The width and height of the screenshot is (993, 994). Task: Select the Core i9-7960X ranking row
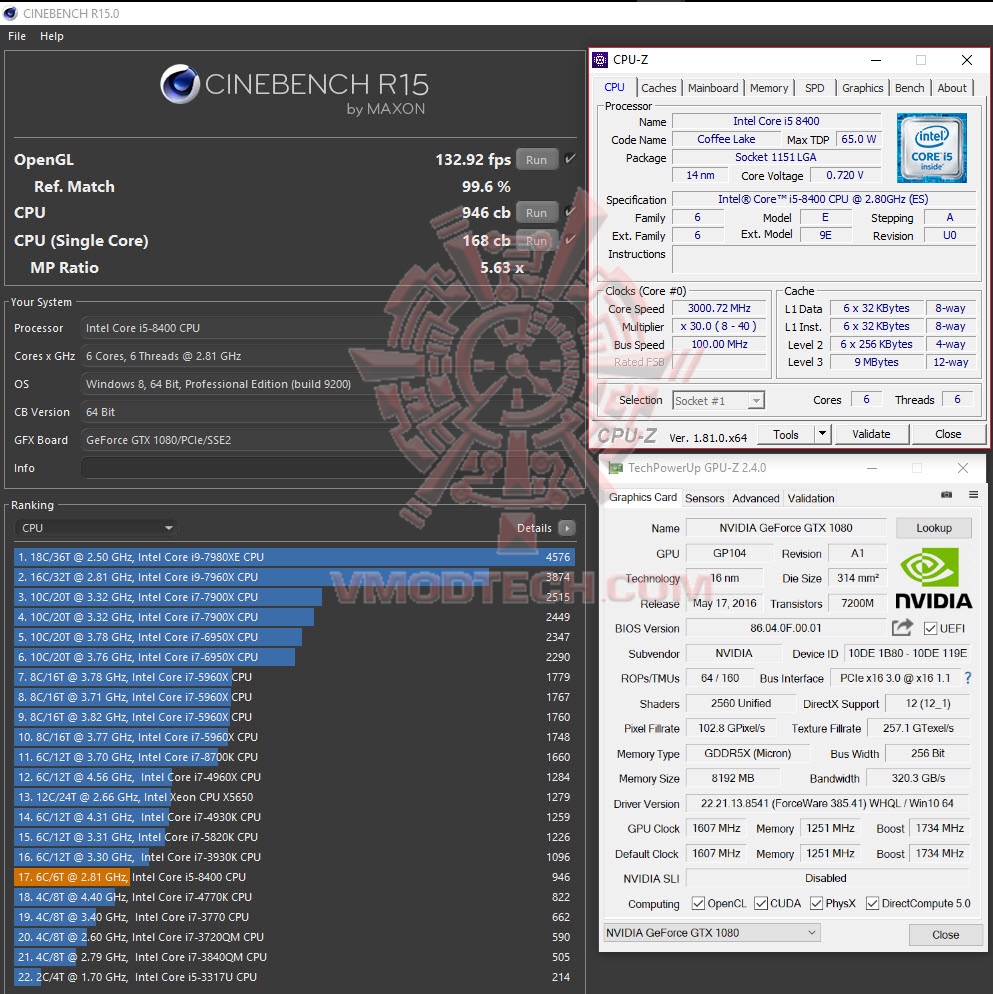click(x=294, y=577)
